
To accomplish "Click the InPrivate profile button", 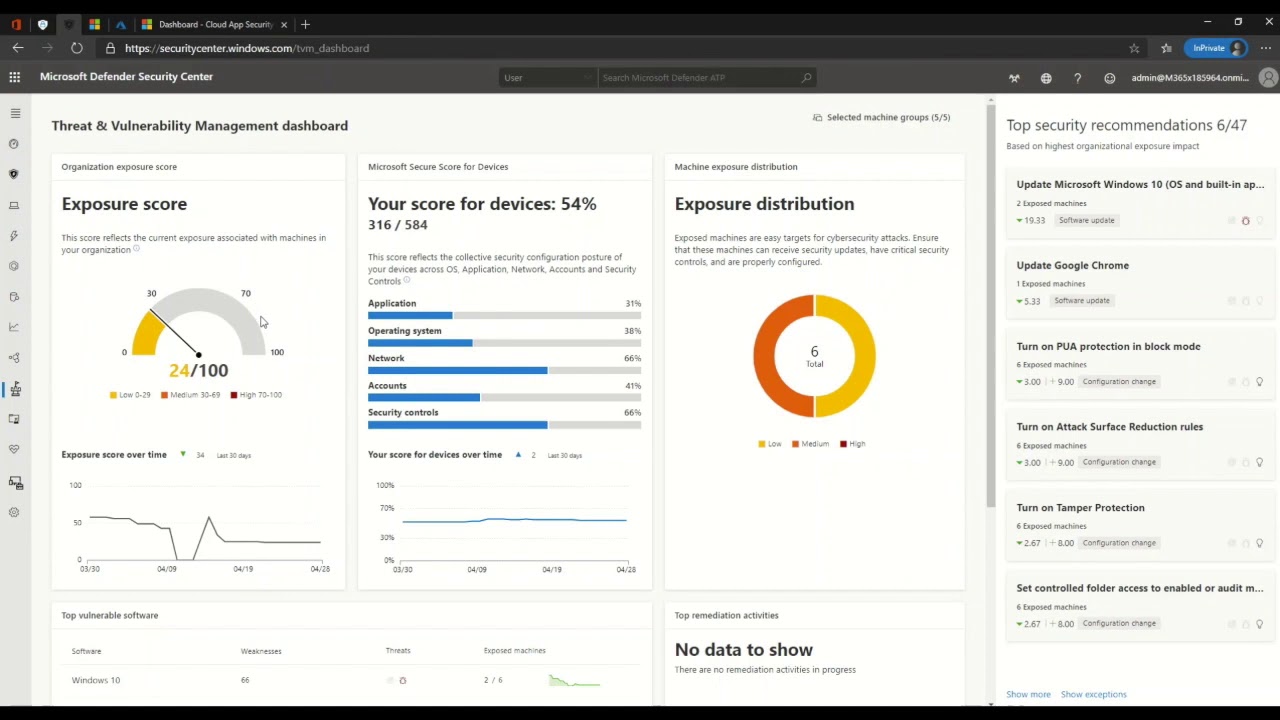I will coord(1217,48).
